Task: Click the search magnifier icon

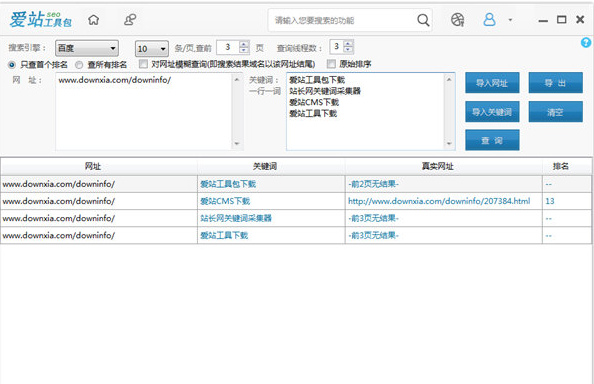Action: point(423,20)
